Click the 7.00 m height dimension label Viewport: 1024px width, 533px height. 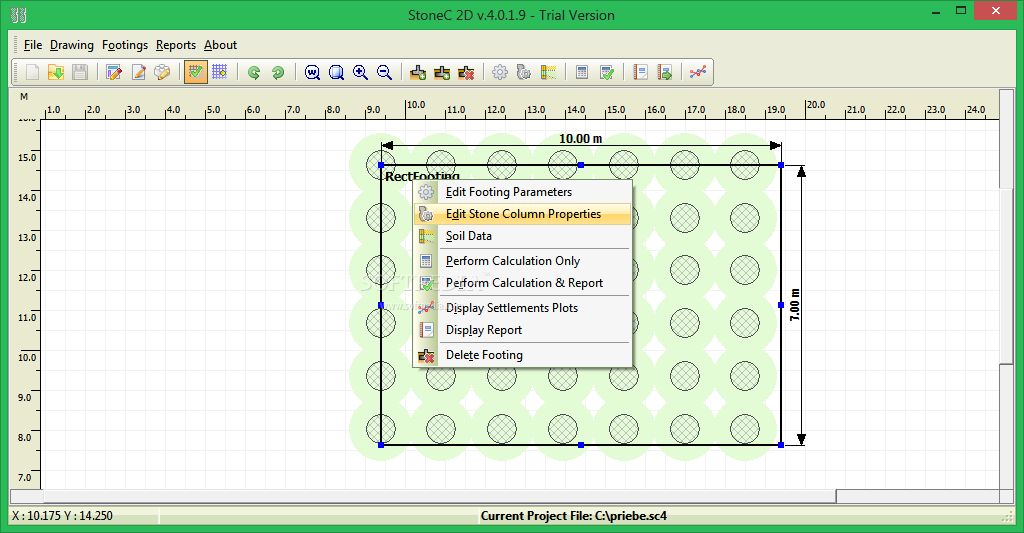[795, 304]
